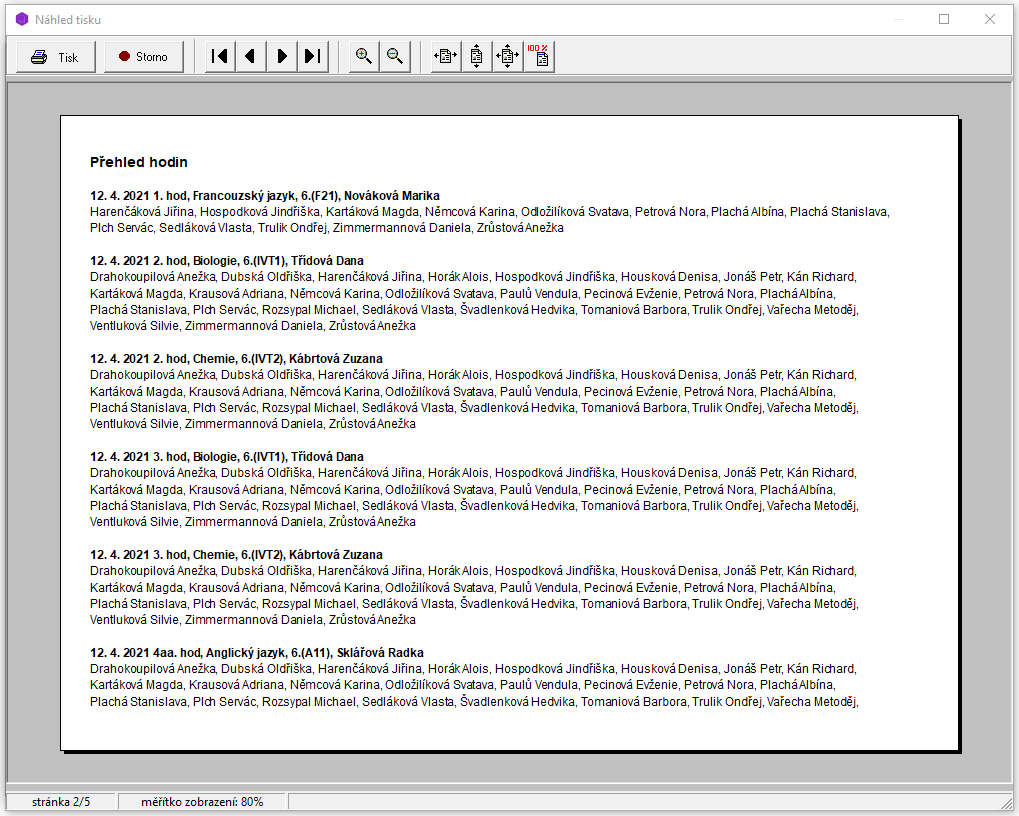Zoom out with the minus magnifier
This screenshot has height=816, width=1019.
[395, 57]
